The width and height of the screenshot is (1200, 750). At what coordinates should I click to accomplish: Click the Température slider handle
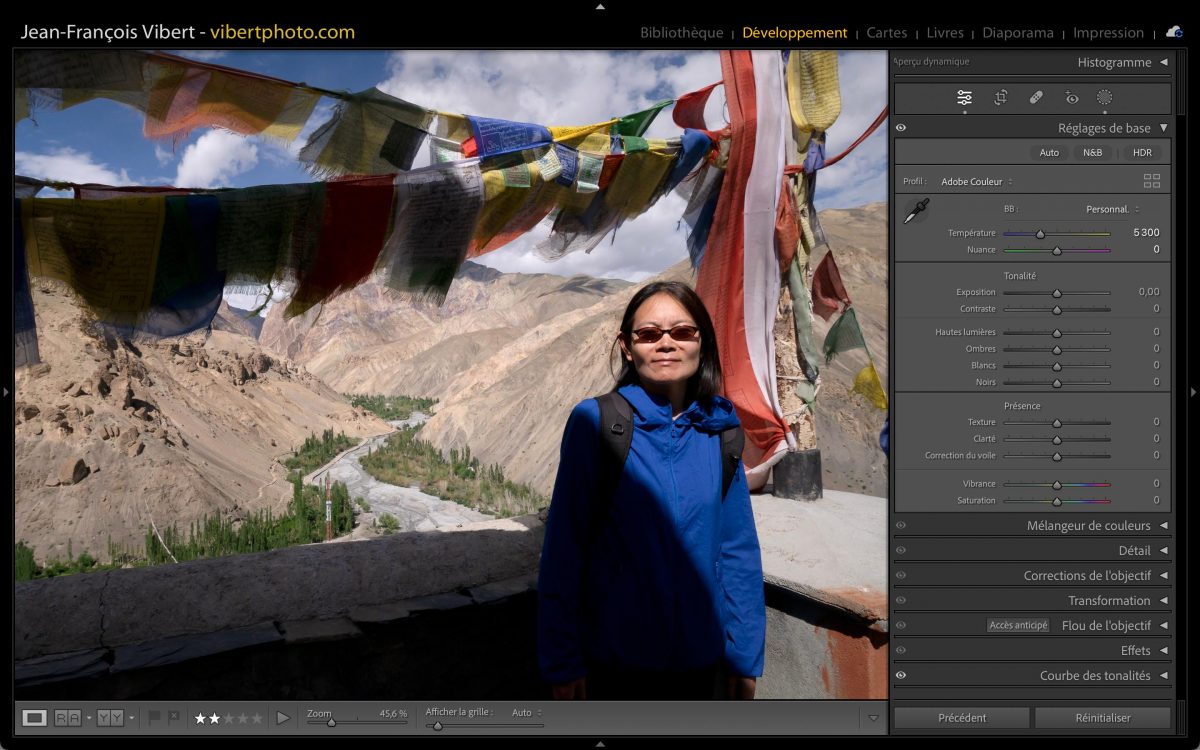1040,234
